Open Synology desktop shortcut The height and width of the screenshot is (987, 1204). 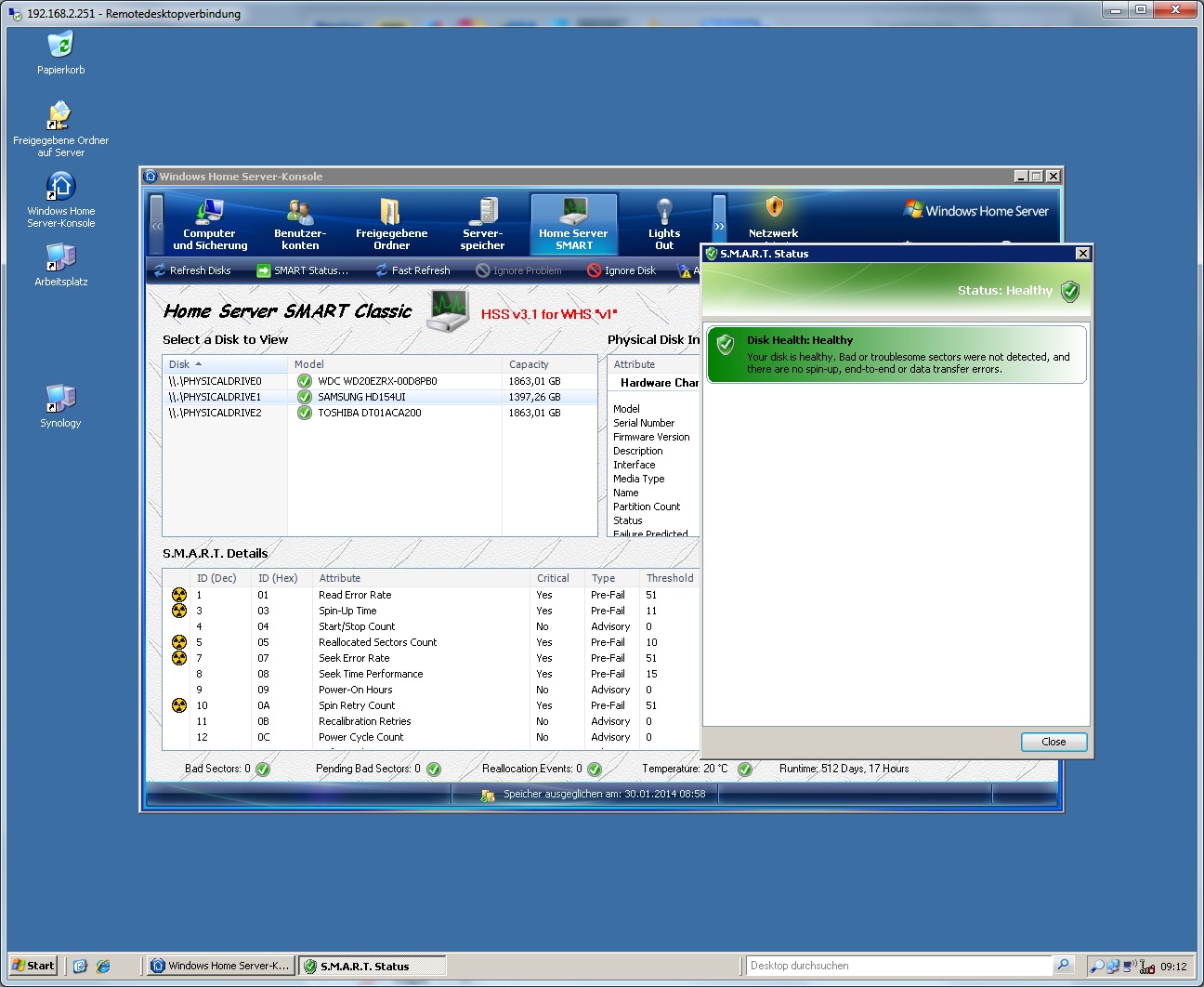click(x=60, y=406)
